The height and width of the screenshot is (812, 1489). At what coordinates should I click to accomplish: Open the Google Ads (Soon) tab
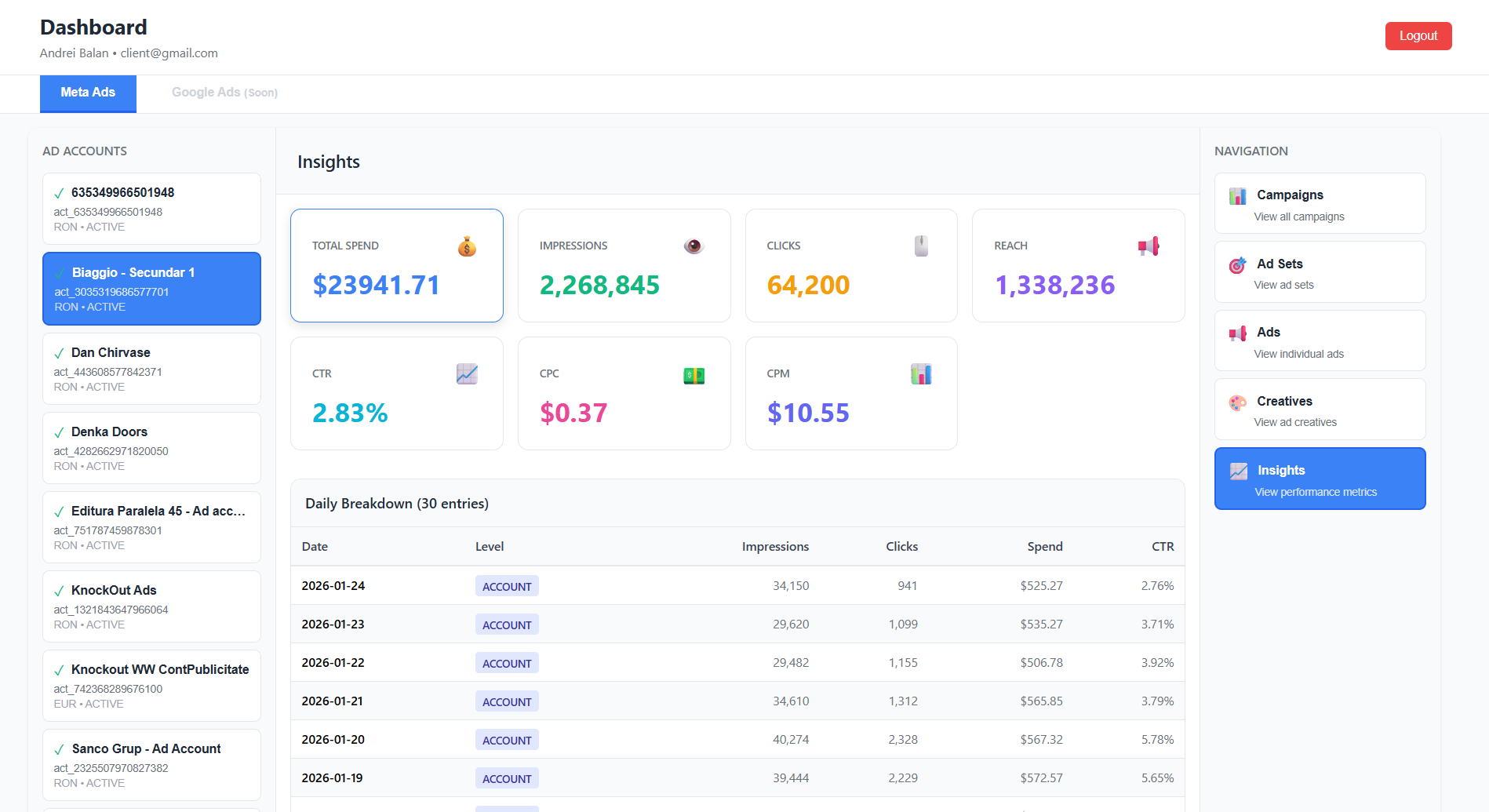[x=224, y=93]
